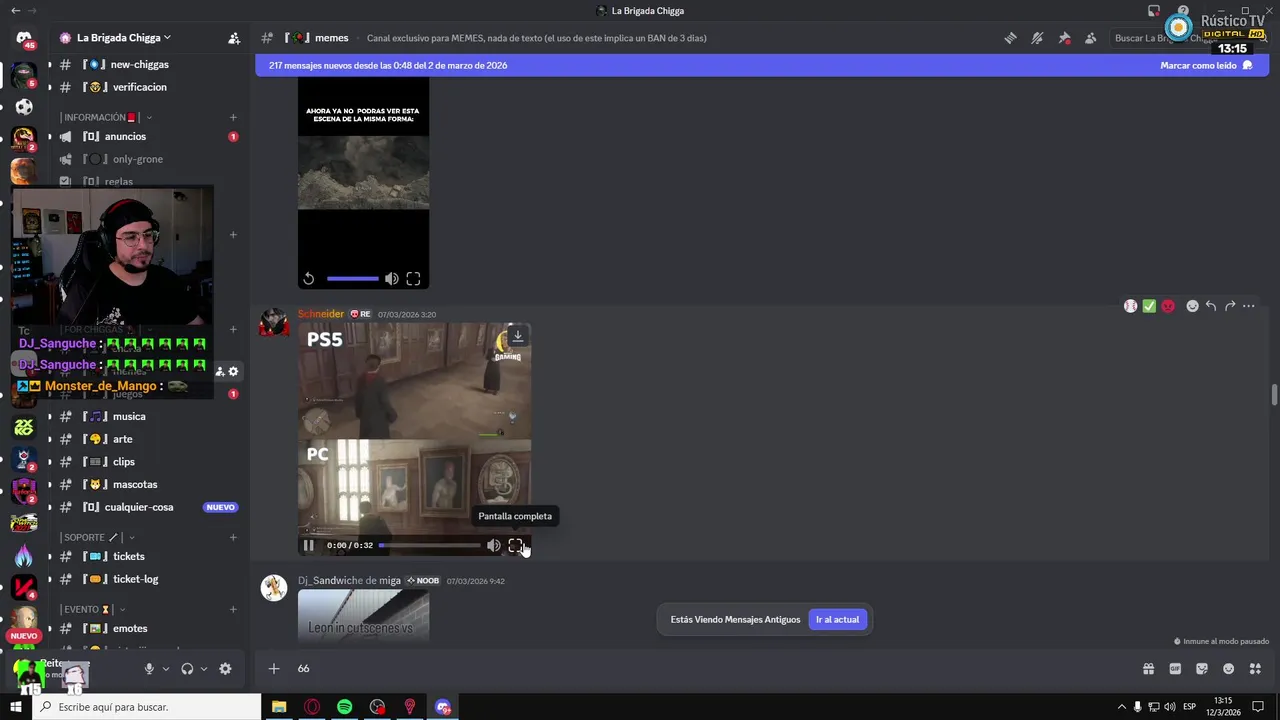Viewport: 1280px width, 720px height.
Task: Seek on the PS5 video progress bar
Action: (x=429, y=545)
